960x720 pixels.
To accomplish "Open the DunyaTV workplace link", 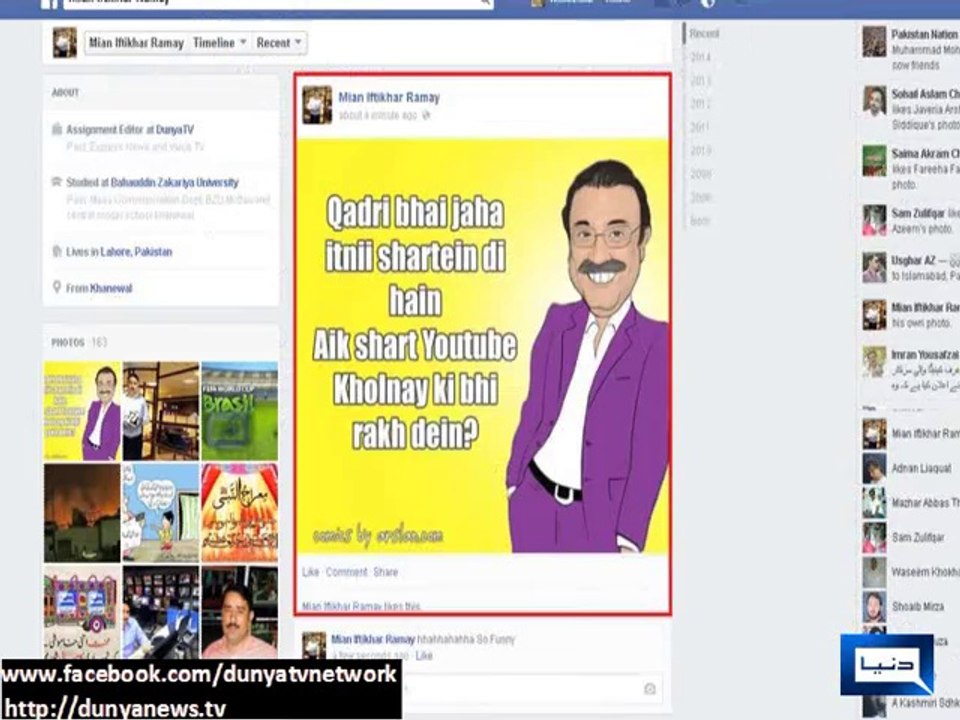I will [174, 130].
